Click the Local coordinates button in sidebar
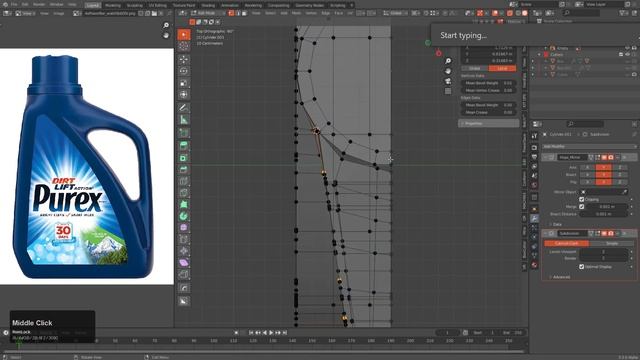The image size is (640, 360). [502, 69]
